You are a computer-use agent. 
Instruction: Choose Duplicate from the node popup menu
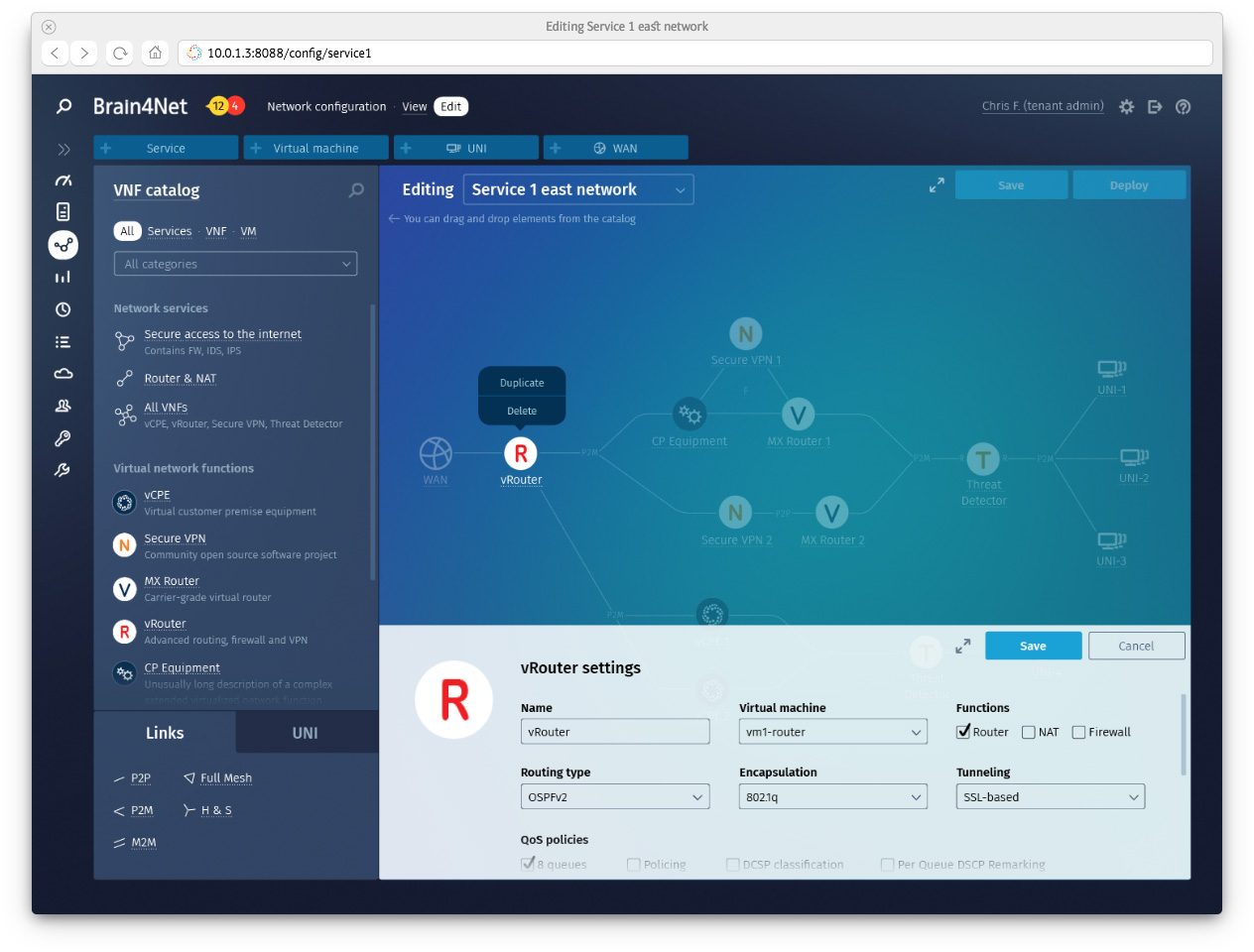522,383
